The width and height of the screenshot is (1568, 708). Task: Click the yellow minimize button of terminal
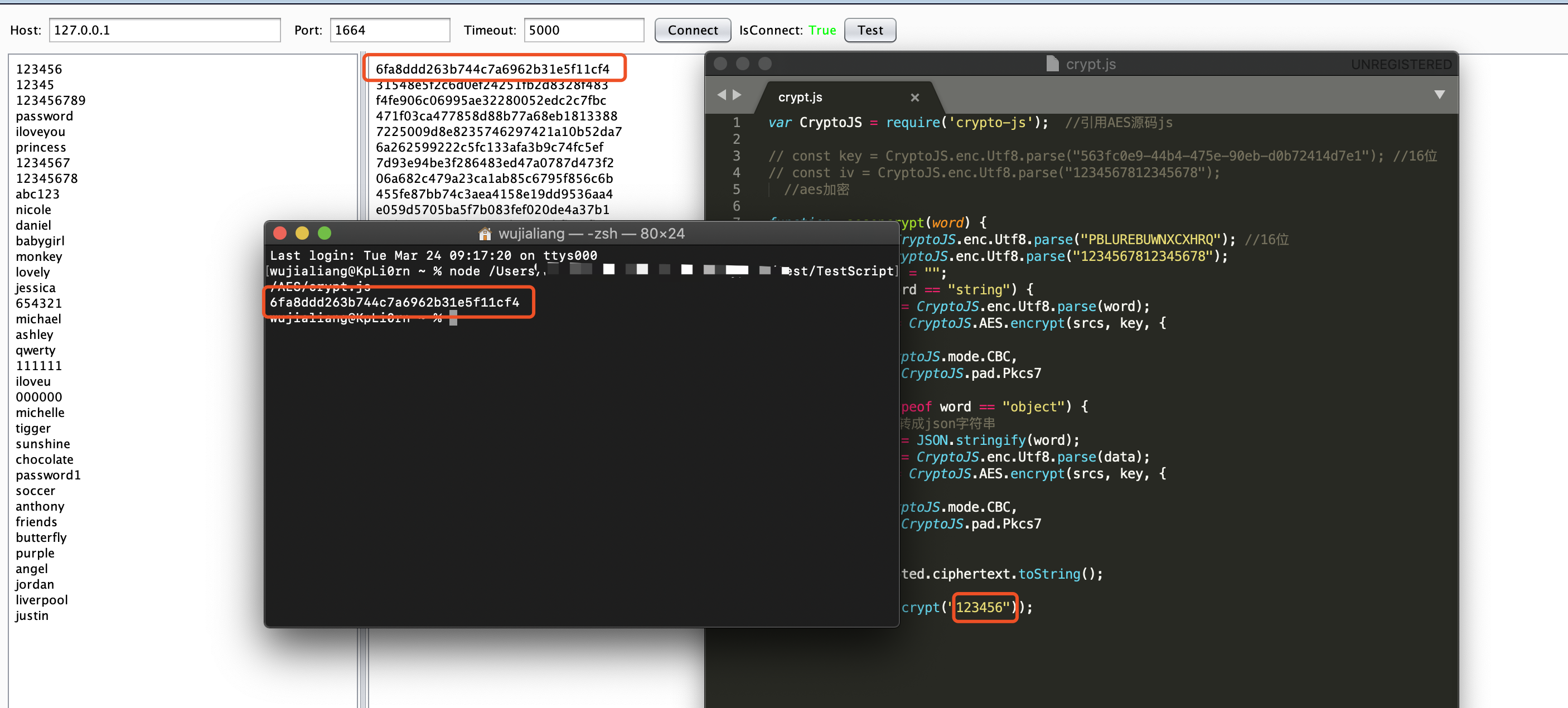(302, 233)
